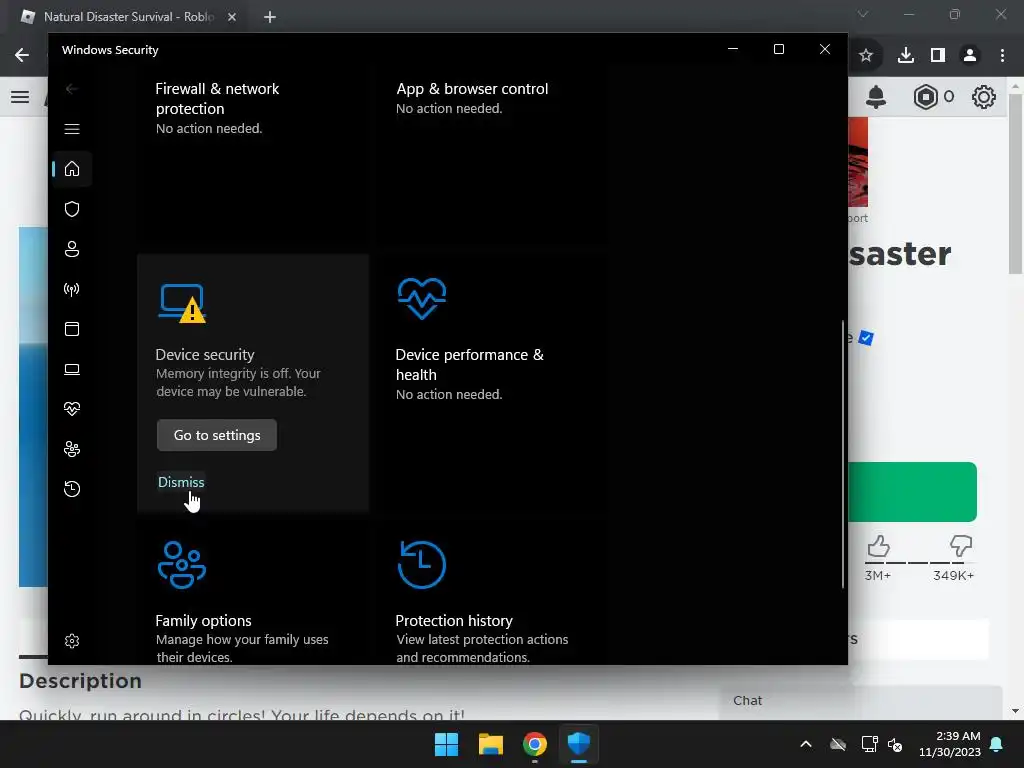Open Protection history tile heading

tap(454, 620)
